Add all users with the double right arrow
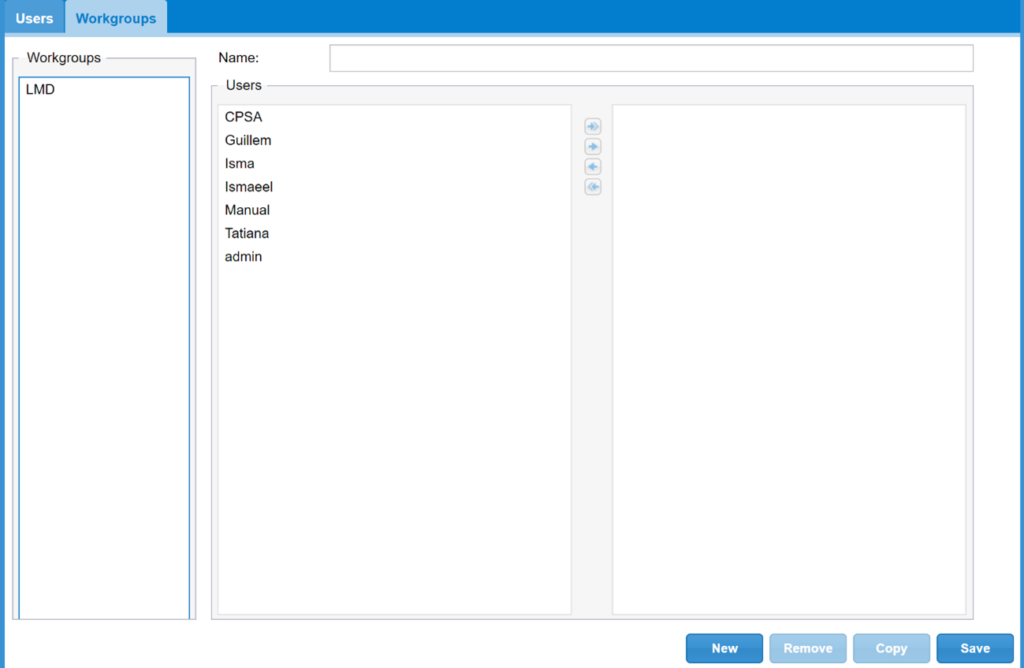Viewport: 1024px width, 668px height. coord(592,126)
